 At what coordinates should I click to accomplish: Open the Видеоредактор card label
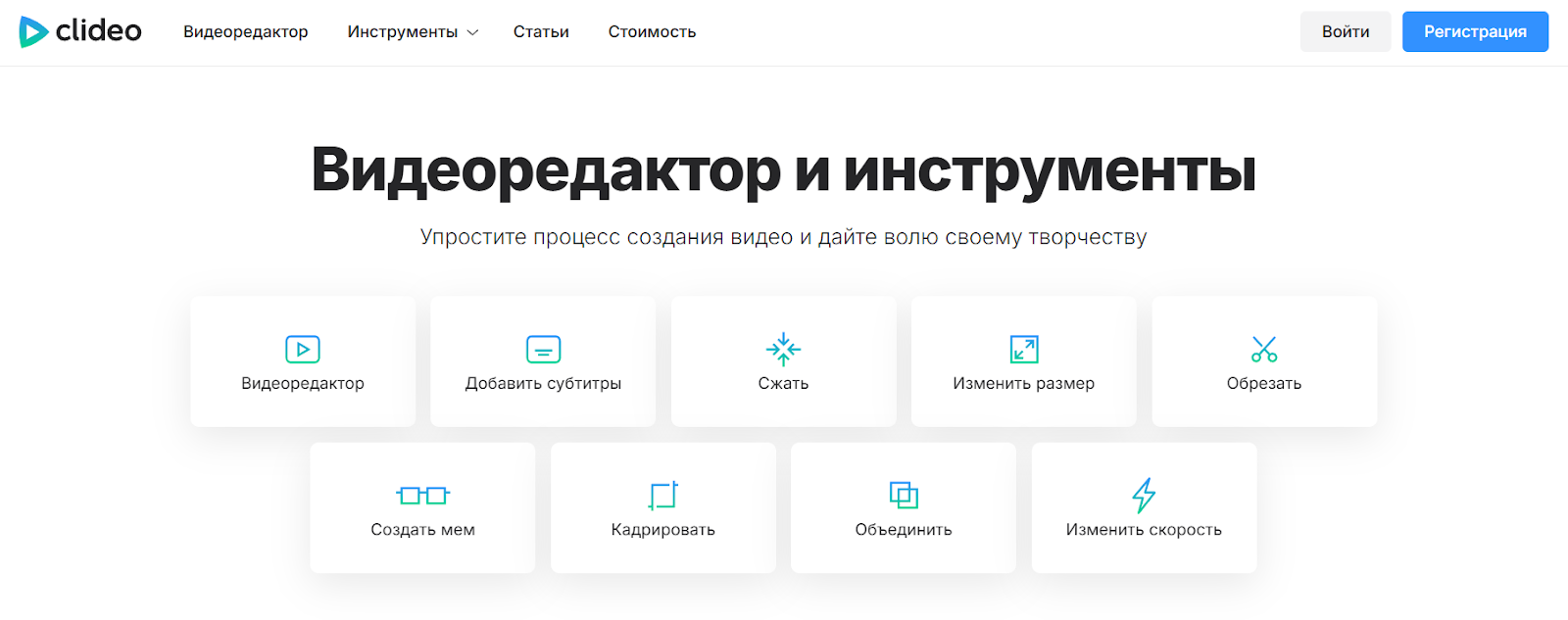pos(303,383)
